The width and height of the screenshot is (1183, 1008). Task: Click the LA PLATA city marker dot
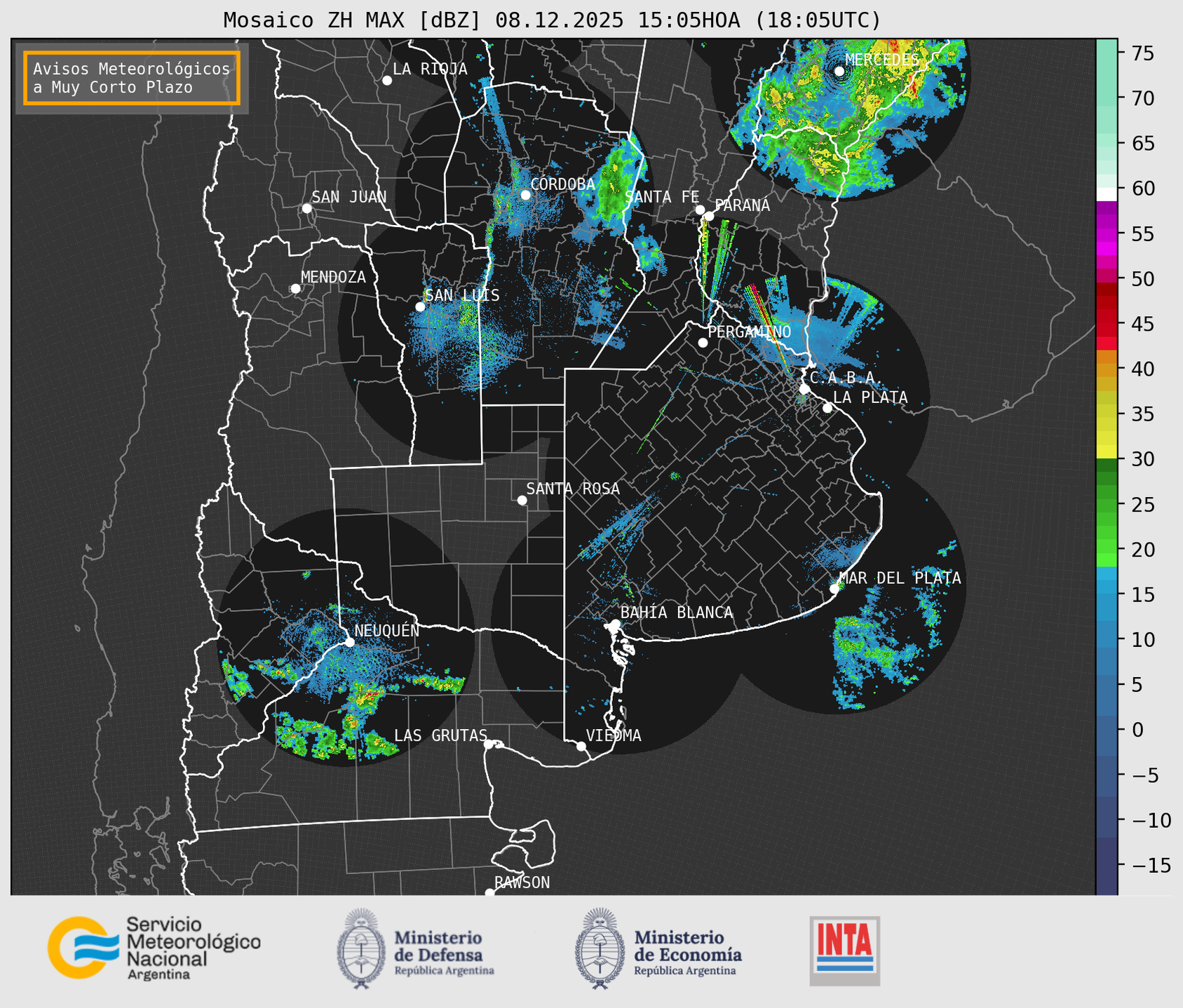(x=827, y=408)
